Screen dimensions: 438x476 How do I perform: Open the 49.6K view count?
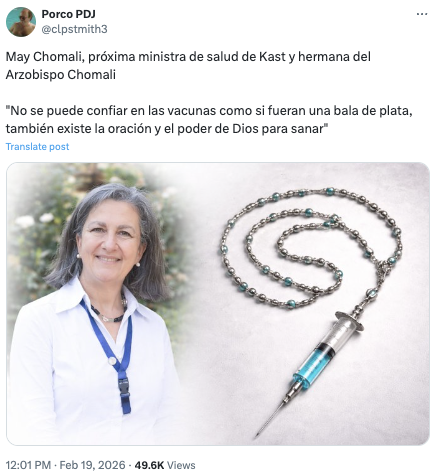(149, 465)
